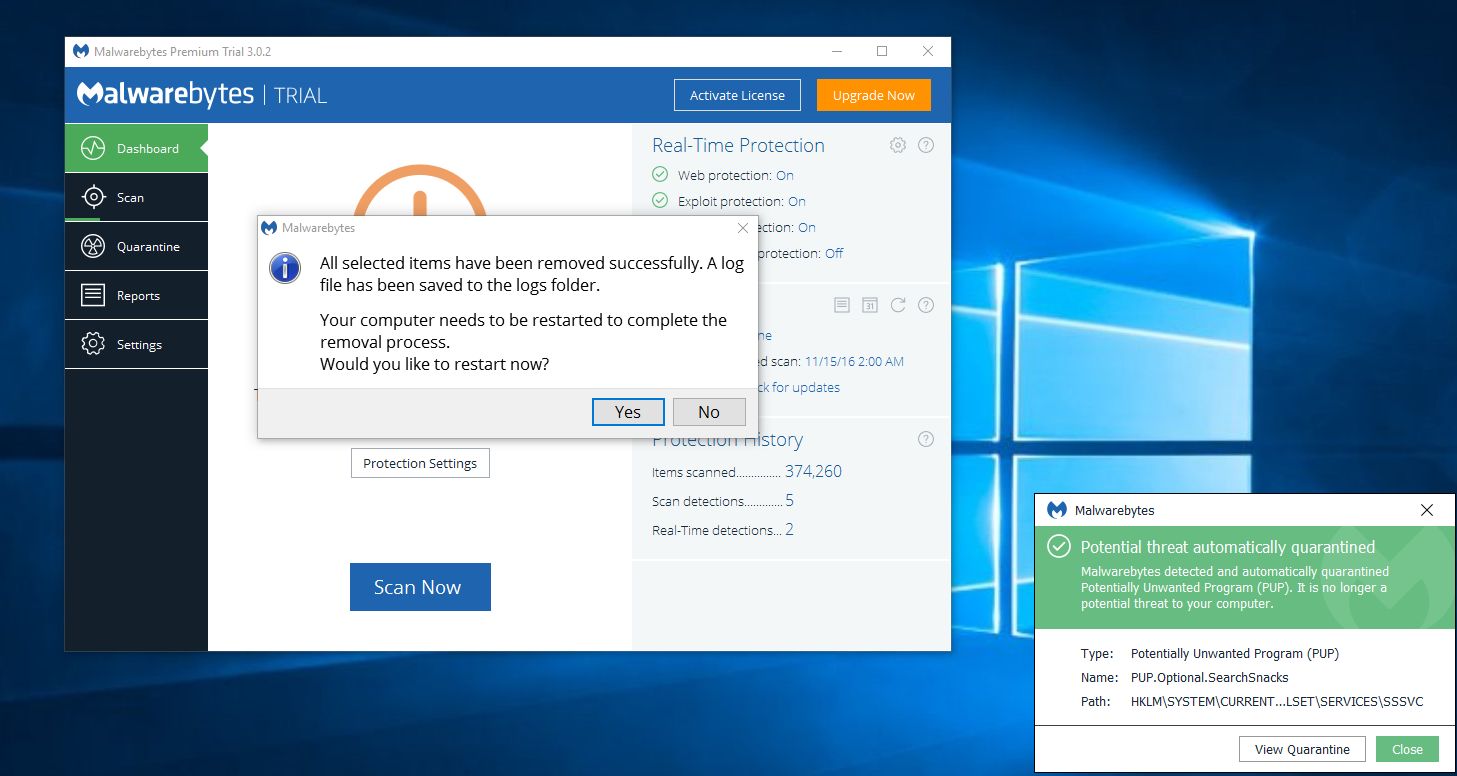
Task: Click 'Would you like to restart now?' text
Action: point(434,364)
